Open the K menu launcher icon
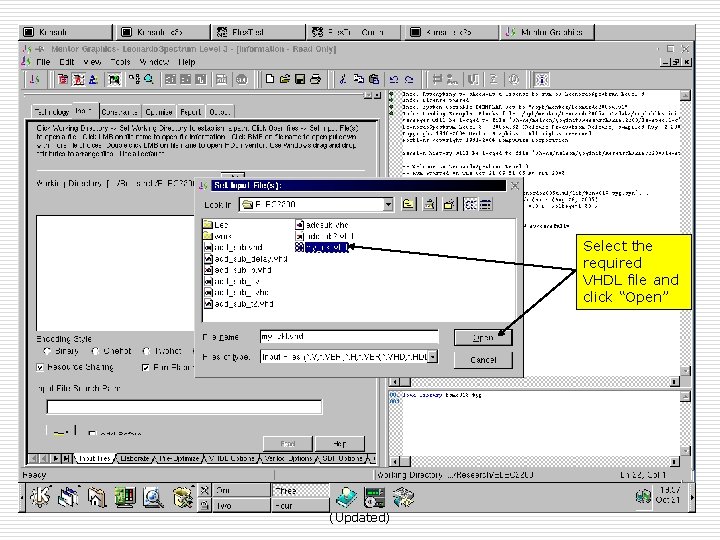The height and width of the screenshot is (540, 720). click(x=40, y=496)
